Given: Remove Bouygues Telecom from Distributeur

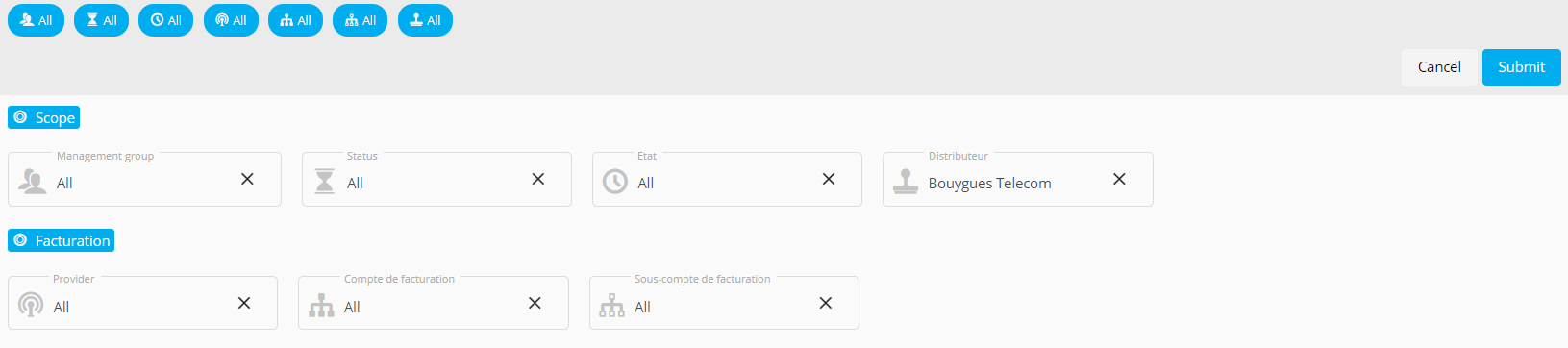Looking at the screenshot, I should coord(1119,179).
